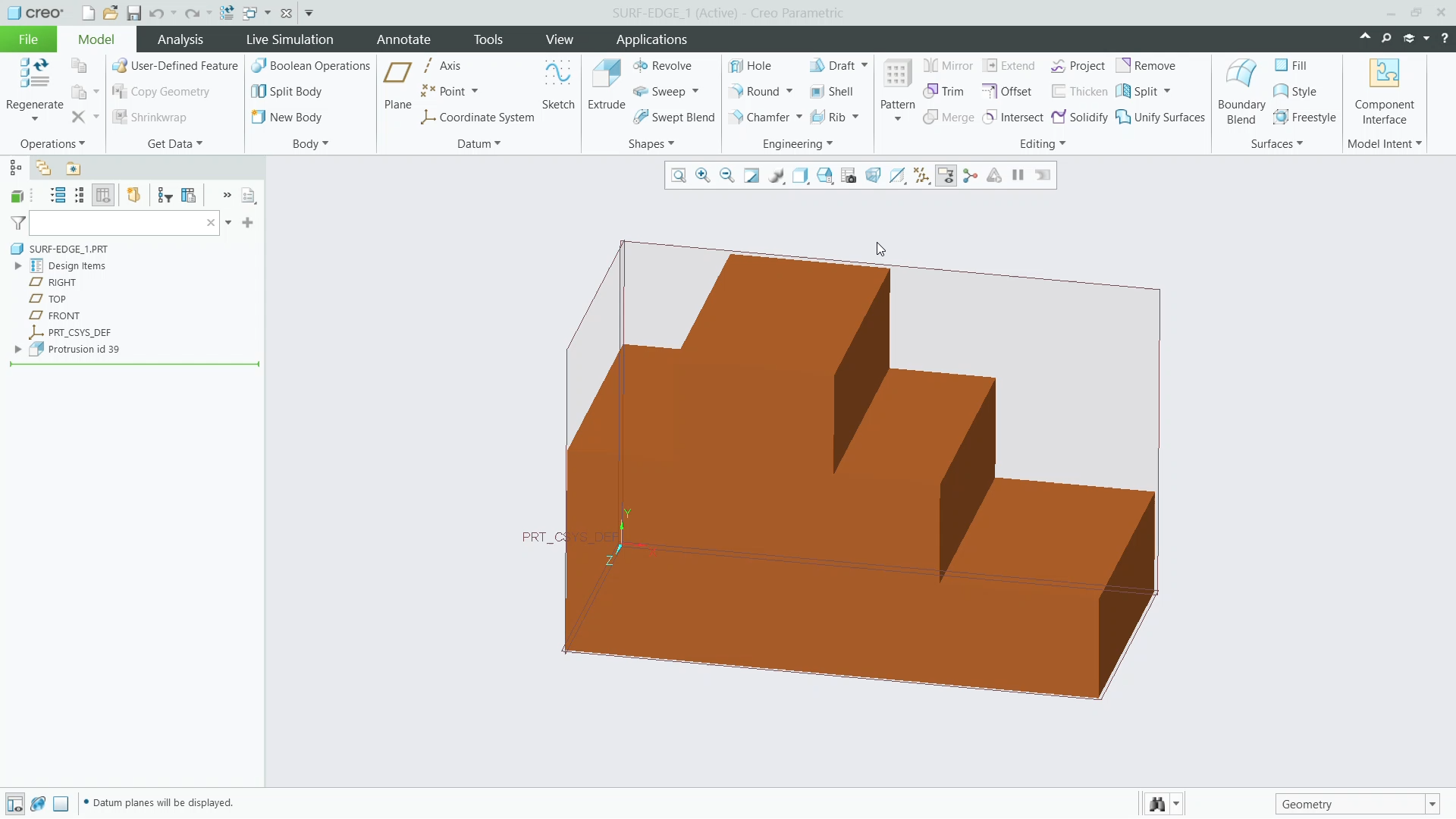Click the New Body button
1456x819 pixels.
pyautogui.click(x=287, y=118)
